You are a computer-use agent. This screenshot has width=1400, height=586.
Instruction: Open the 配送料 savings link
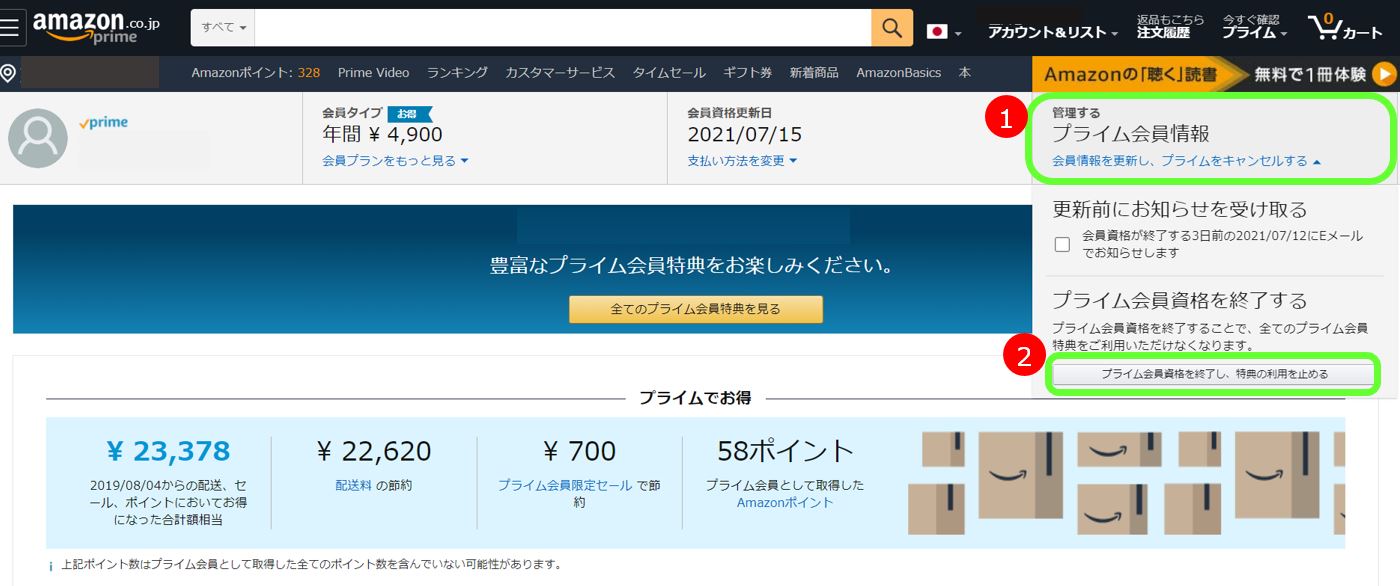click(354, 485)
